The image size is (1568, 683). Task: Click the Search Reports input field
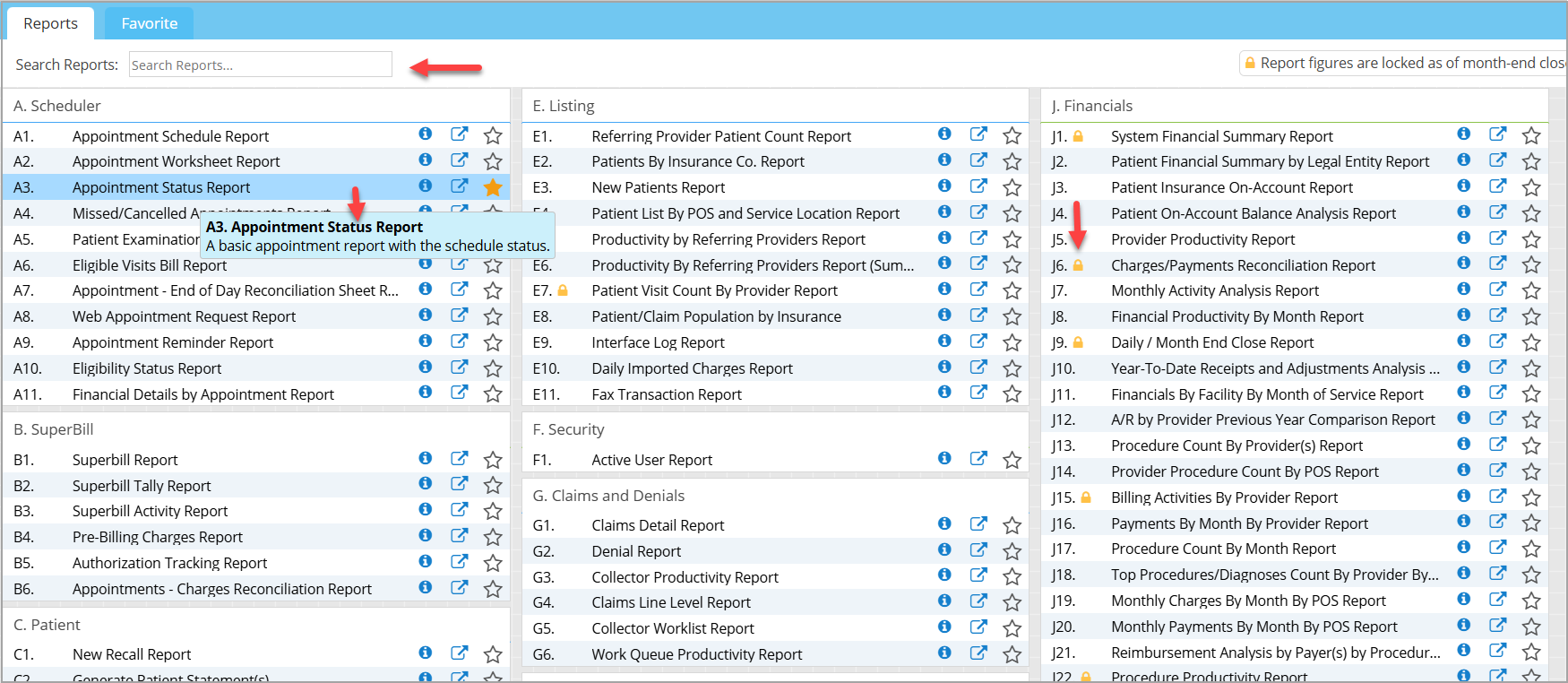[260, 65]
